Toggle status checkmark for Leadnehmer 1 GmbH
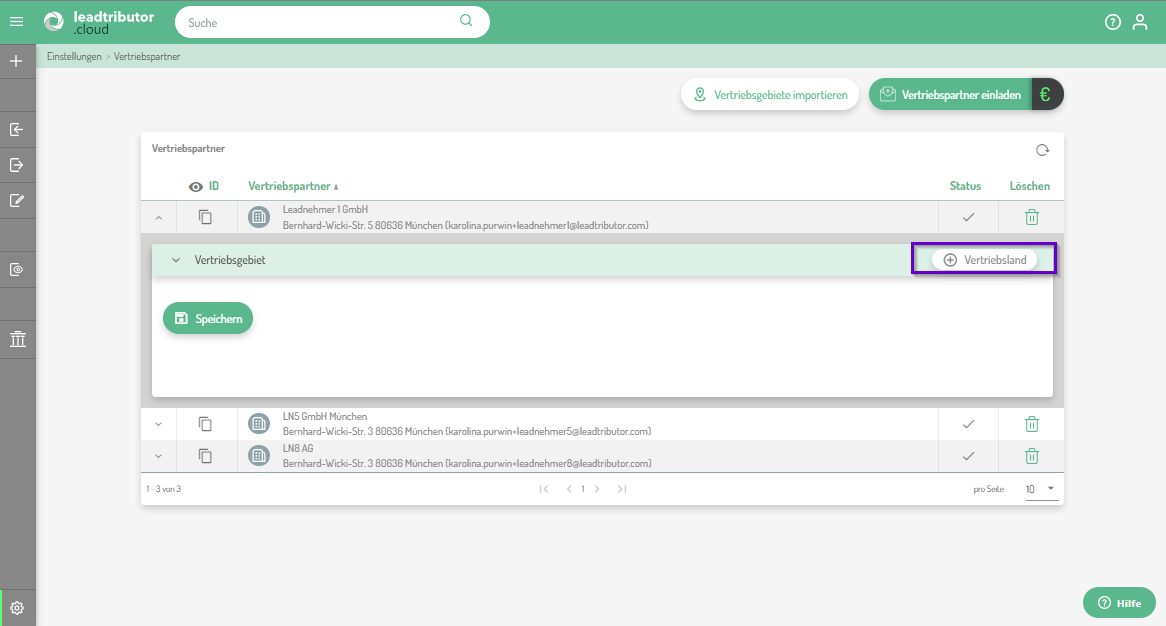Viewport: 1166px width, 626px height. [967, 217]
